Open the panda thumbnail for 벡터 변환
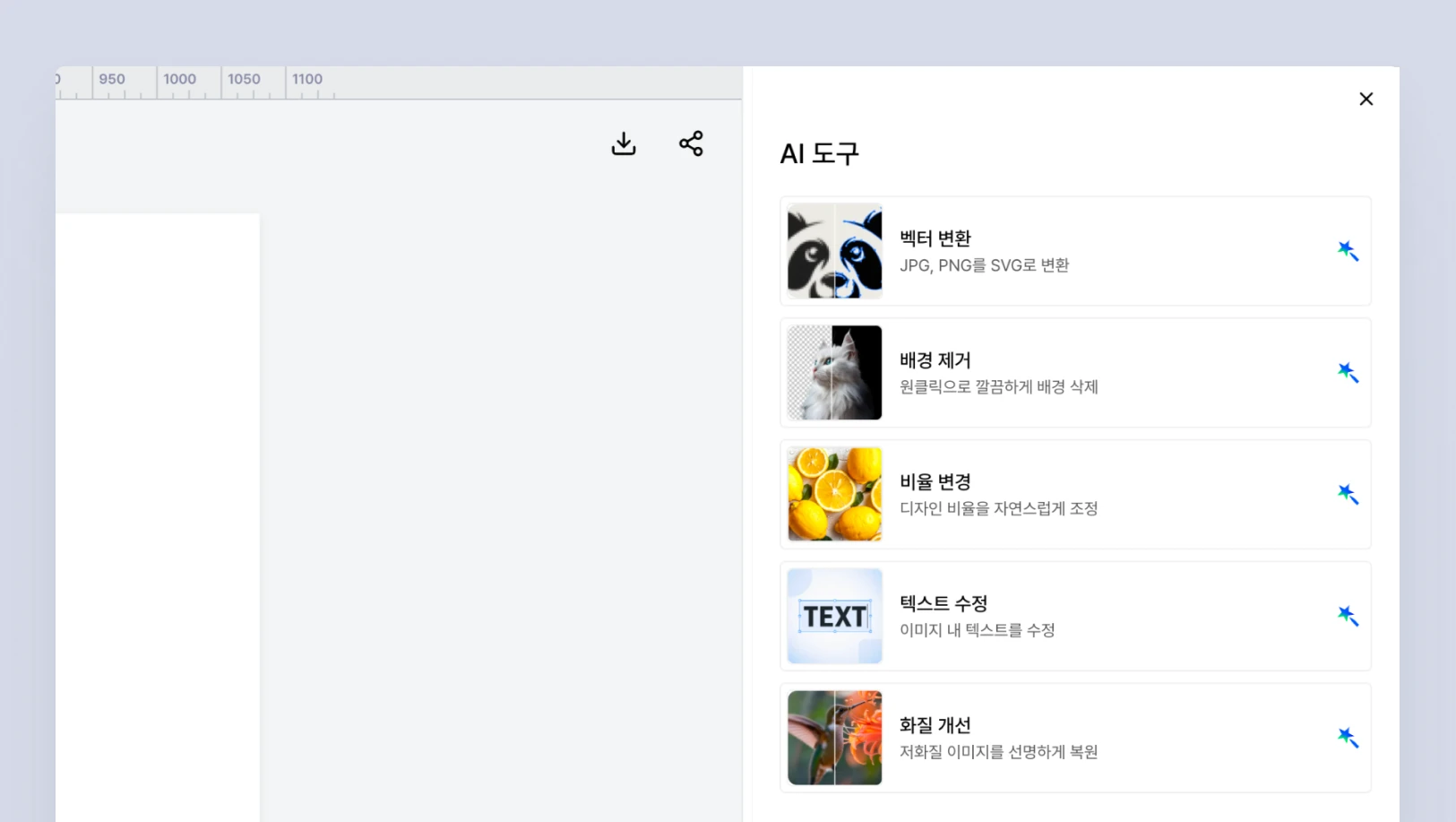Viewport: 1456px width, 822px height. [834, 251]
